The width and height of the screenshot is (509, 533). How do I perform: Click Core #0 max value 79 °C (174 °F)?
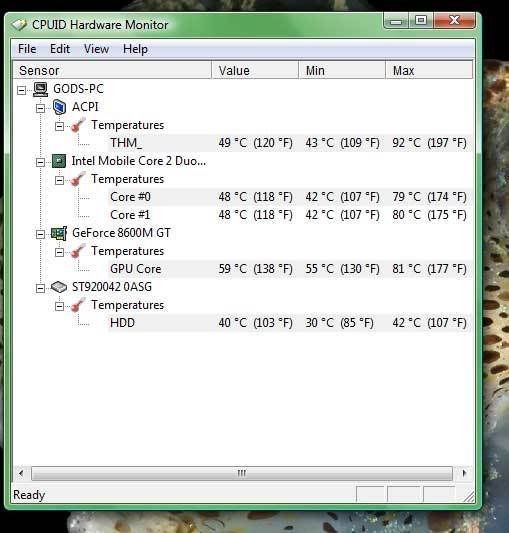point(429,197)
